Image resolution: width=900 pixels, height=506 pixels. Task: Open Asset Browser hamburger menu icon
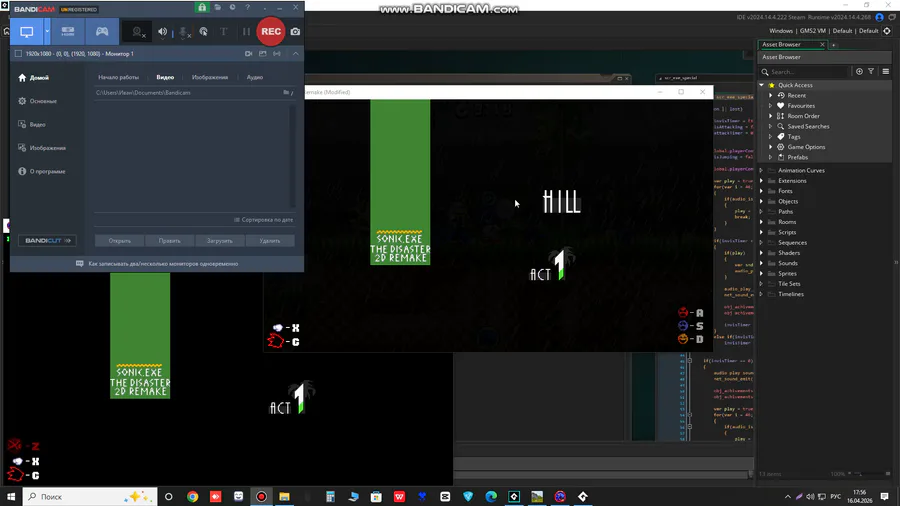pyautogui.click(x=886, y=72)
